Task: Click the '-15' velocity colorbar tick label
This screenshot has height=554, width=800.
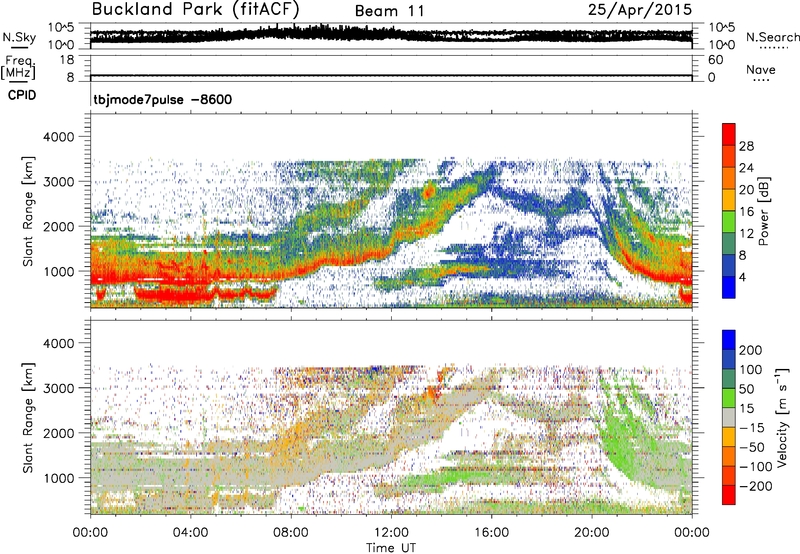Action: tap(752, 428)
